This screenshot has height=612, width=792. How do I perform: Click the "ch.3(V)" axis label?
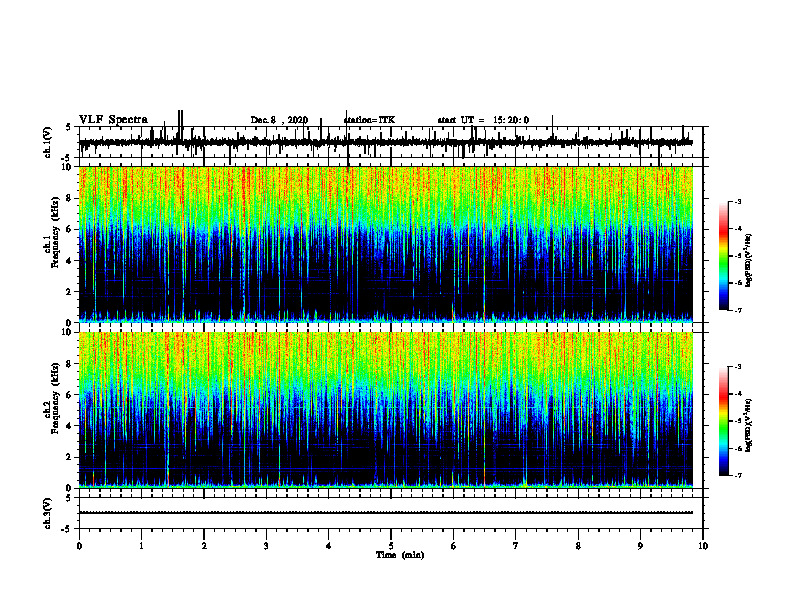click(x=47, y=513)
